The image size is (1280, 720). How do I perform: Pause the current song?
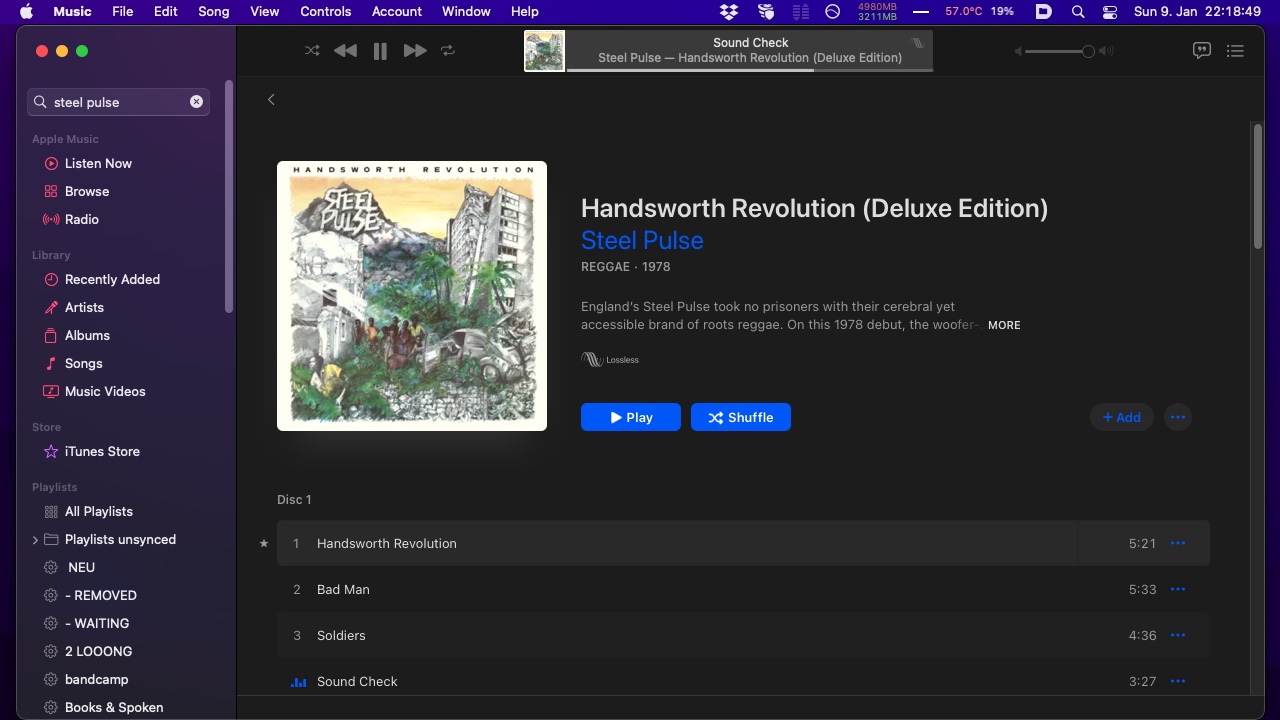(x=380, y=51)
